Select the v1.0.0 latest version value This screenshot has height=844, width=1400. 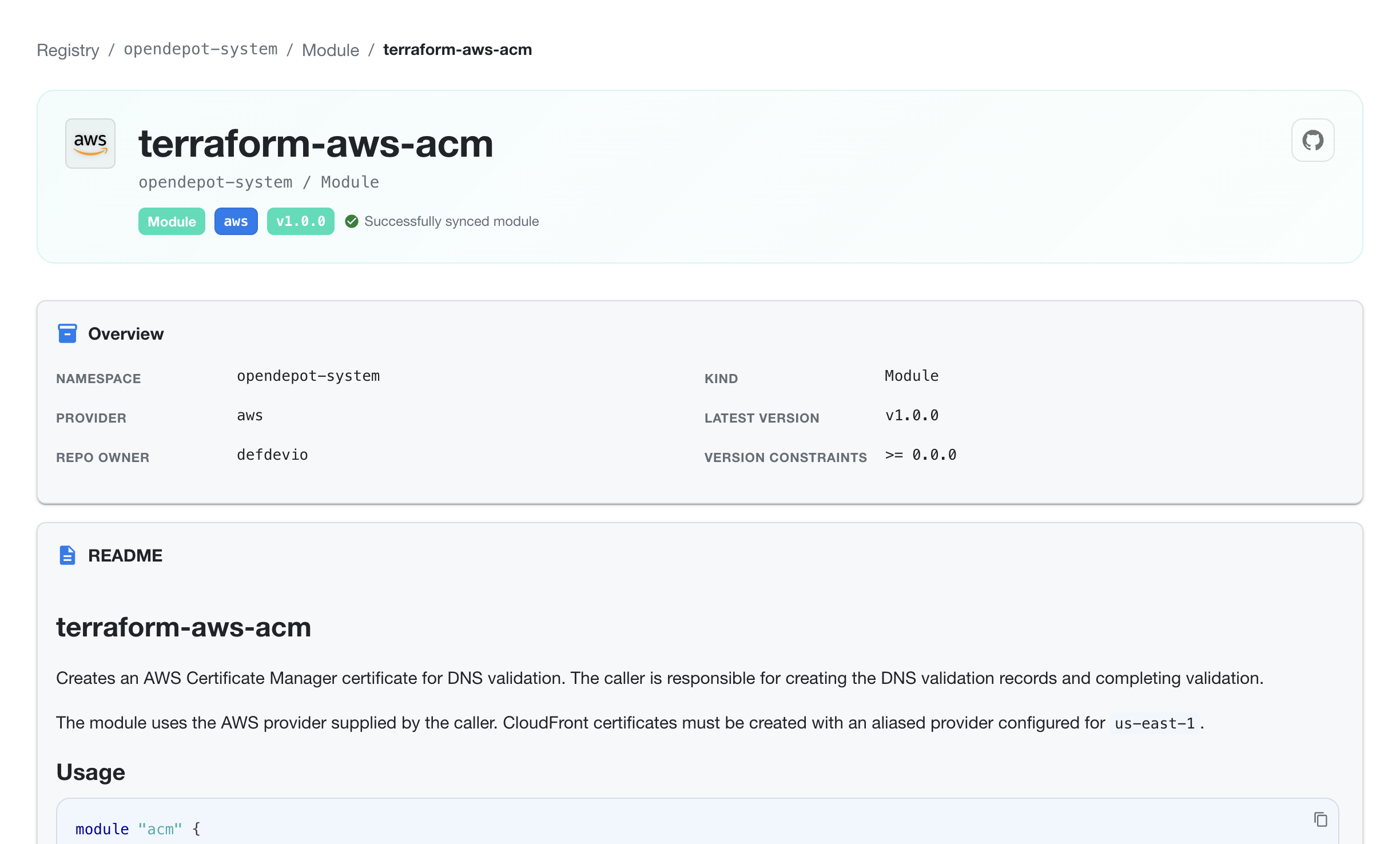[912, 415]
